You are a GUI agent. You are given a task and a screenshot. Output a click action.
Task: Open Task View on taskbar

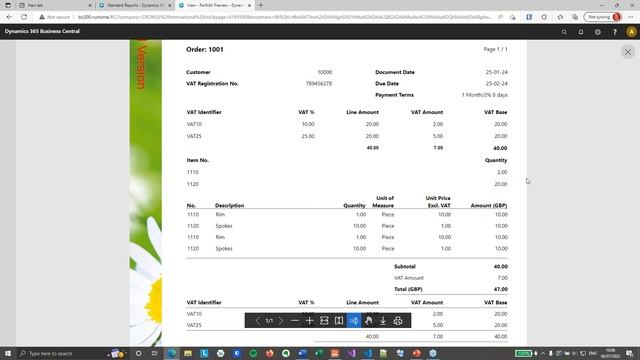pyautogui.click(x=155, y=353)
